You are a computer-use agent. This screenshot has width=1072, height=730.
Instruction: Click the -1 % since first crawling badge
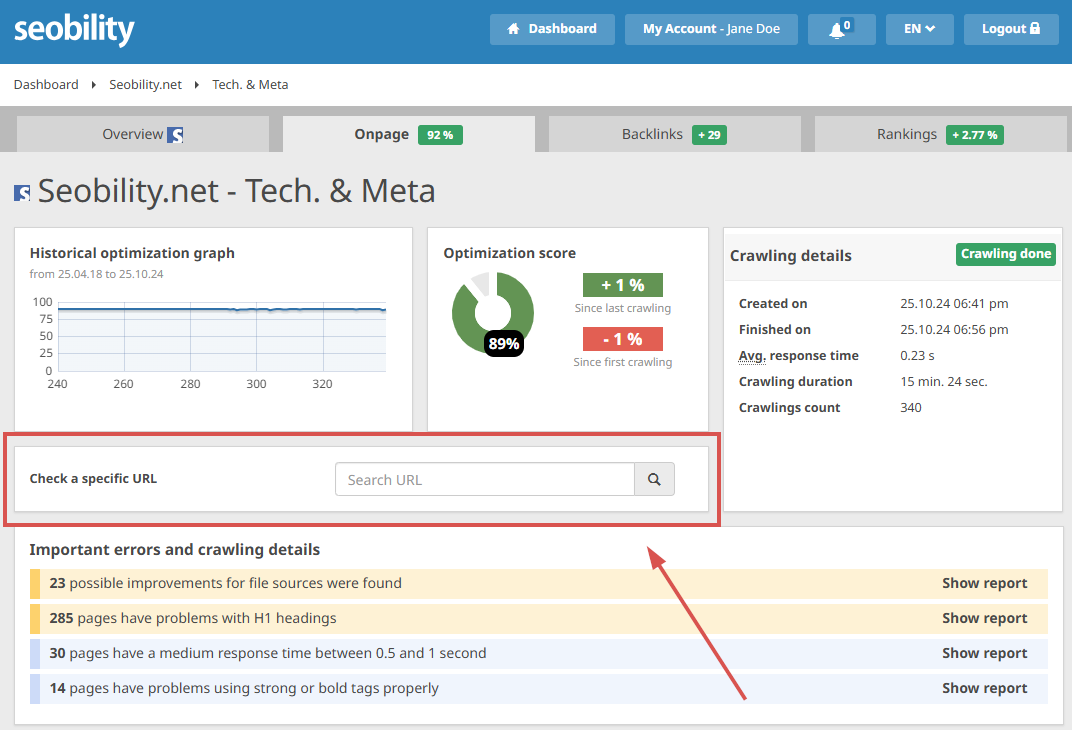[623, 339]
